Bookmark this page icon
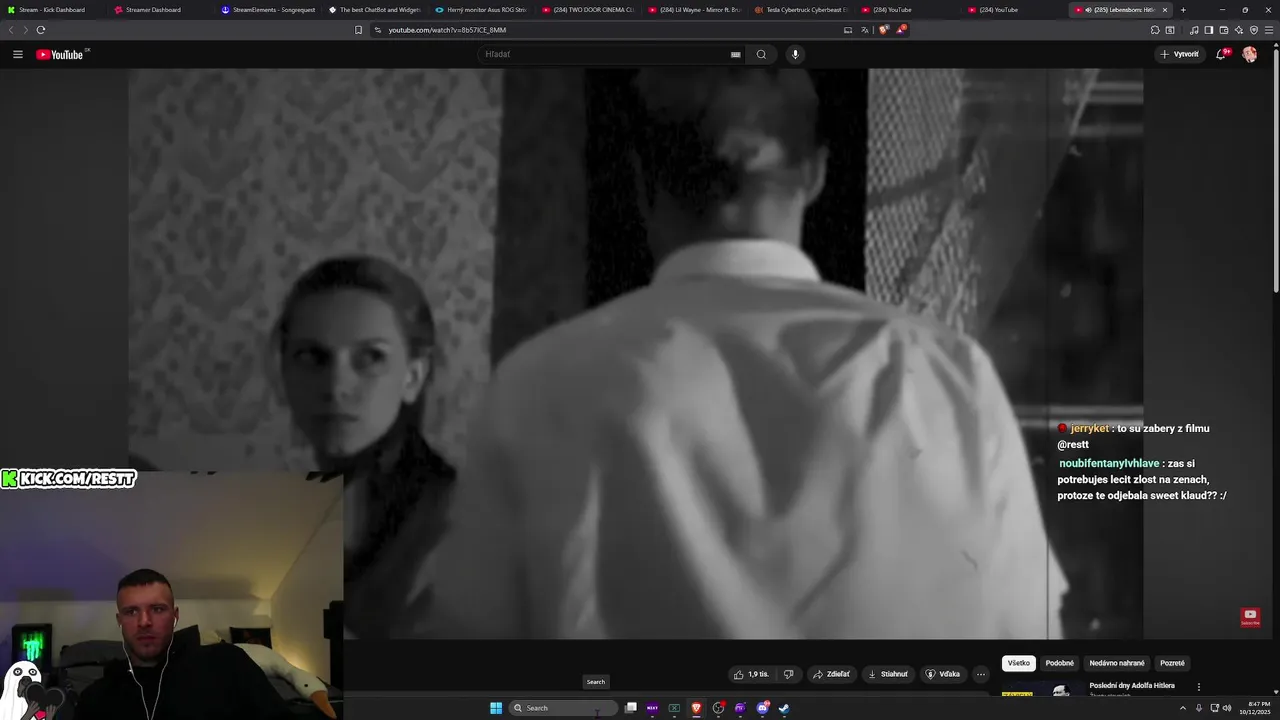 pos(358,30)
